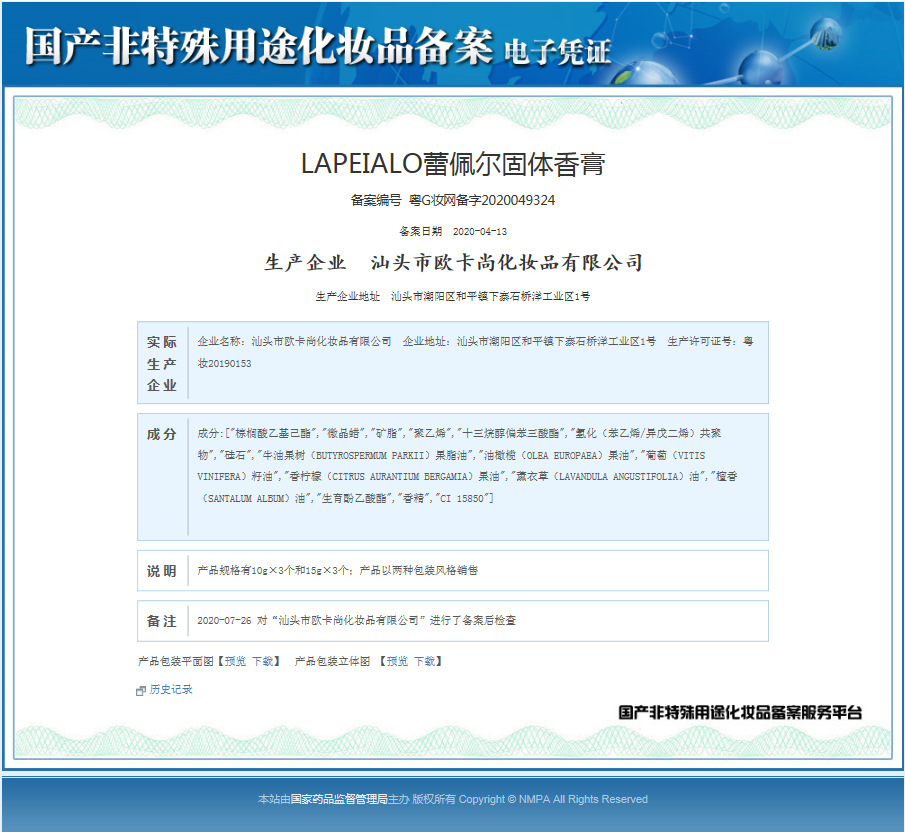
Task: Click the product title LAPEIALO蕾佩尔固体香膏
Action: 453,164
